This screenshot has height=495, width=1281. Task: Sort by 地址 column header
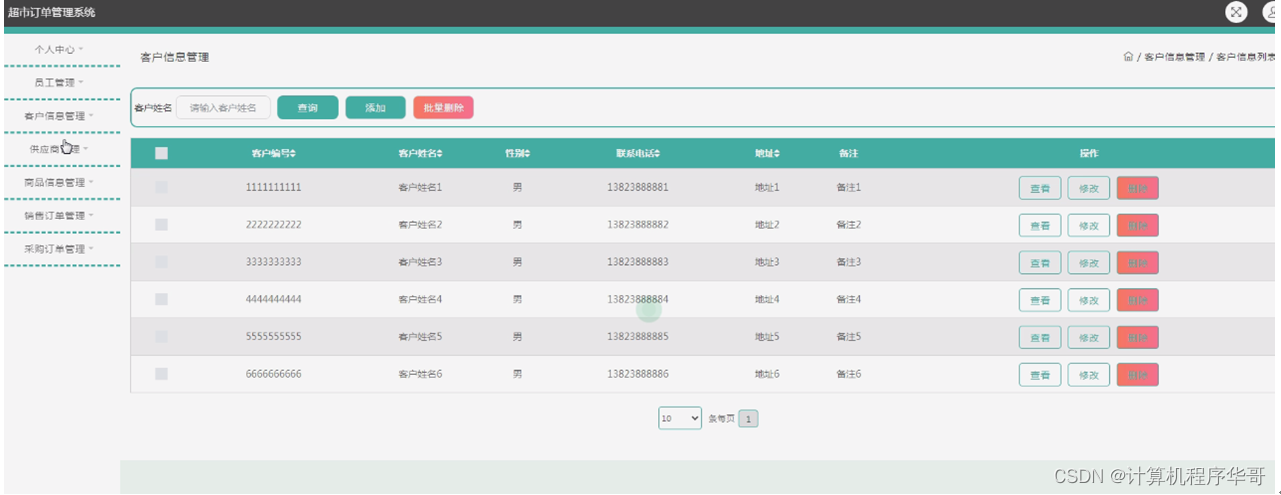pyautogui.click(x=767, y=154)
